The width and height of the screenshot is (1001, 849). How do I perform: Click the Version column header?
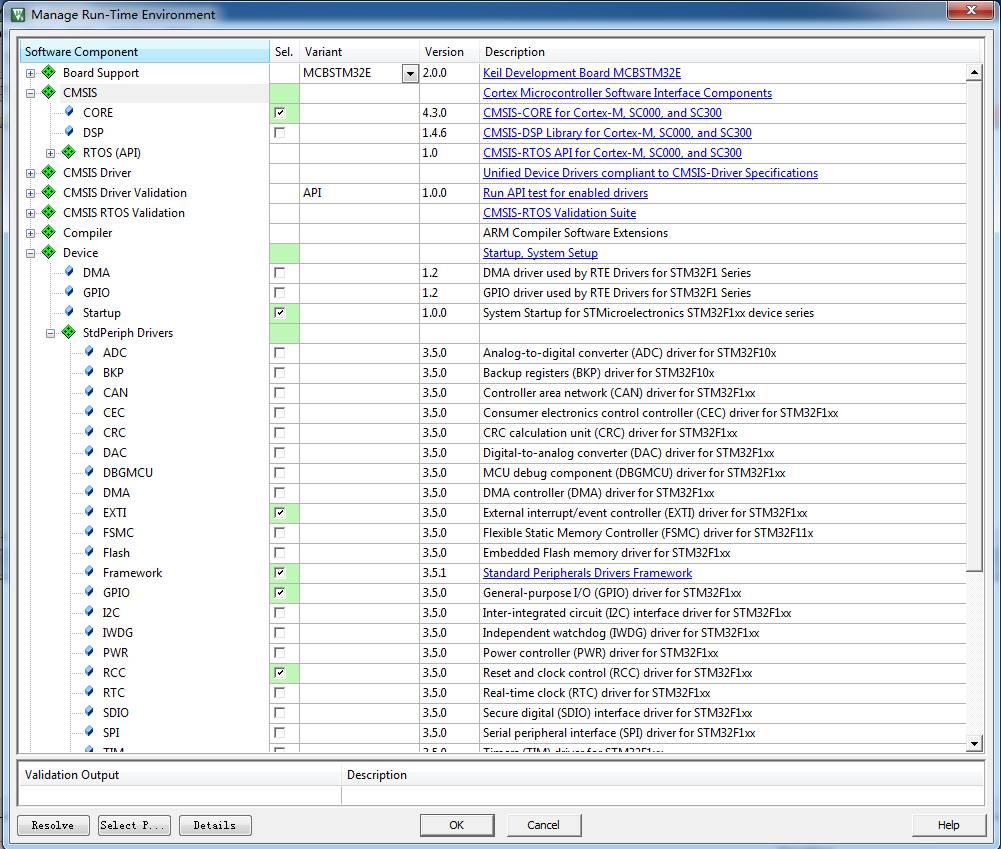click(x=449, y=52)
